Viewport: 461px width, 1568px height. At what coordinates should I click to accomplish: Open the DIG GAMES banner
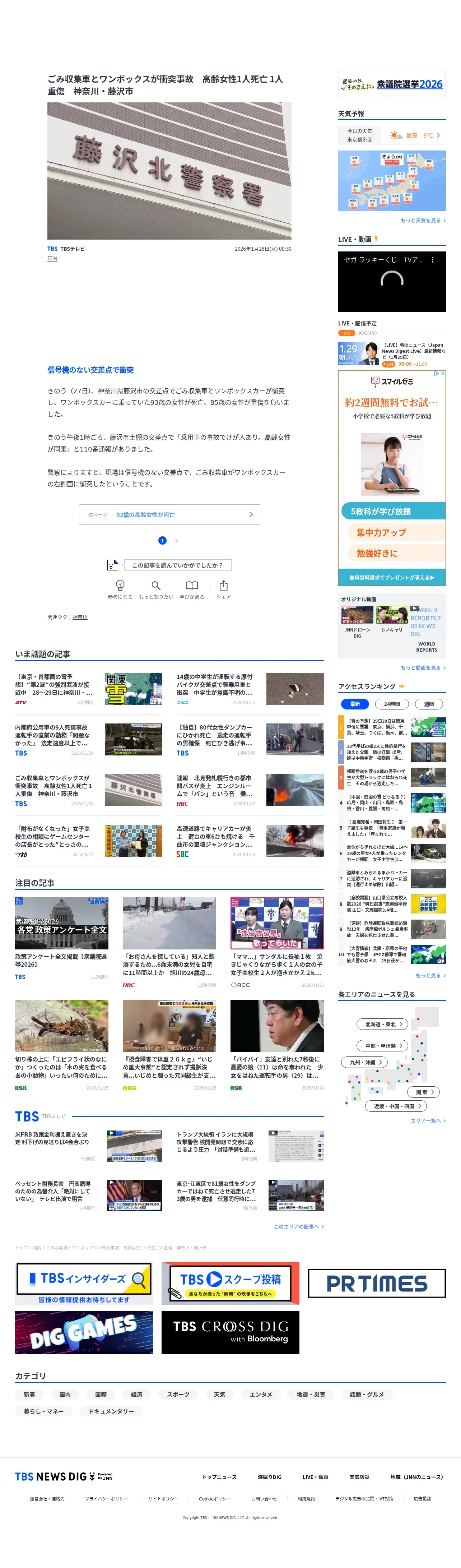point(84,1332)
